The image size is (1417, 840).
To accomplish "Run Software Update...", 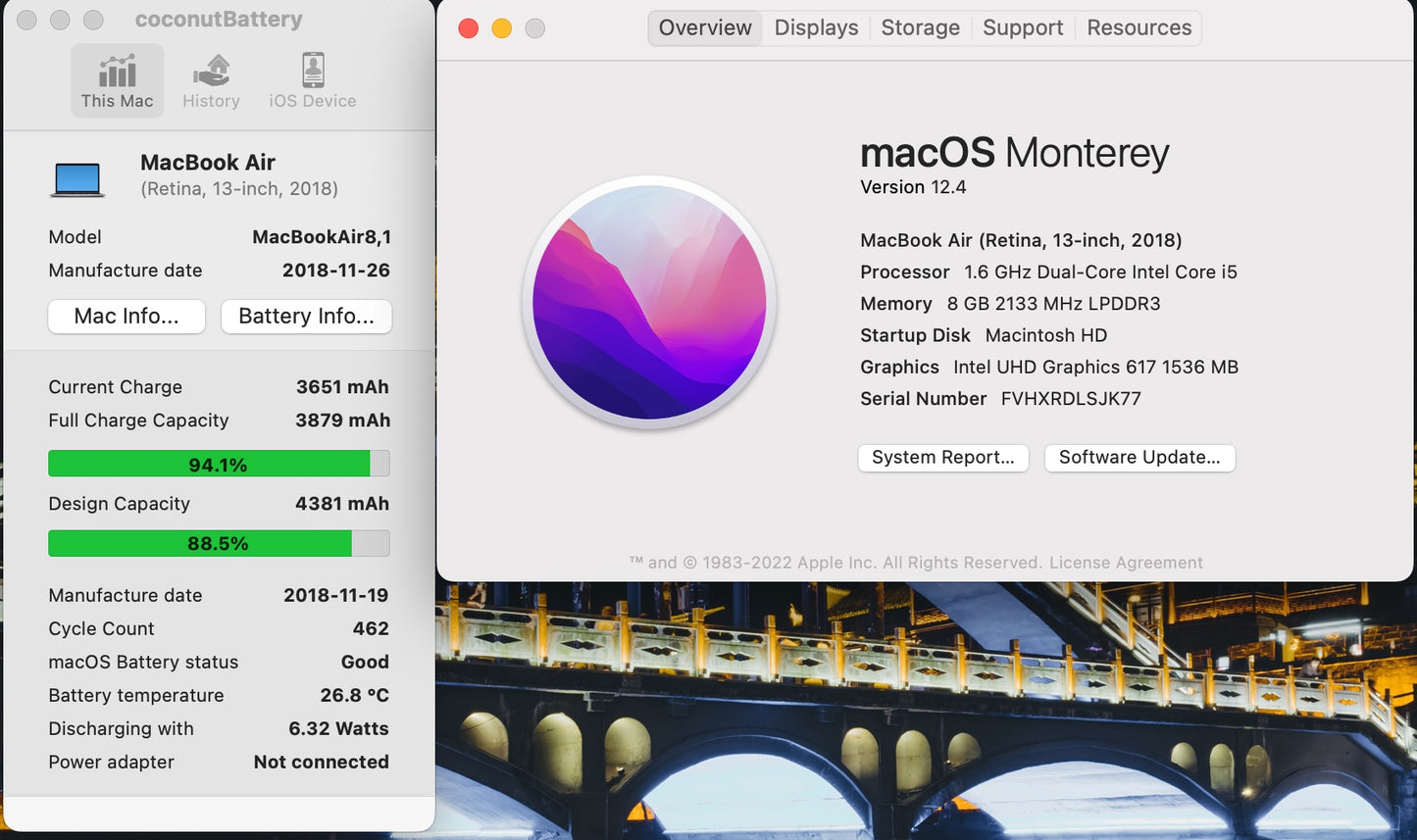I will (x=1139, y=457).
